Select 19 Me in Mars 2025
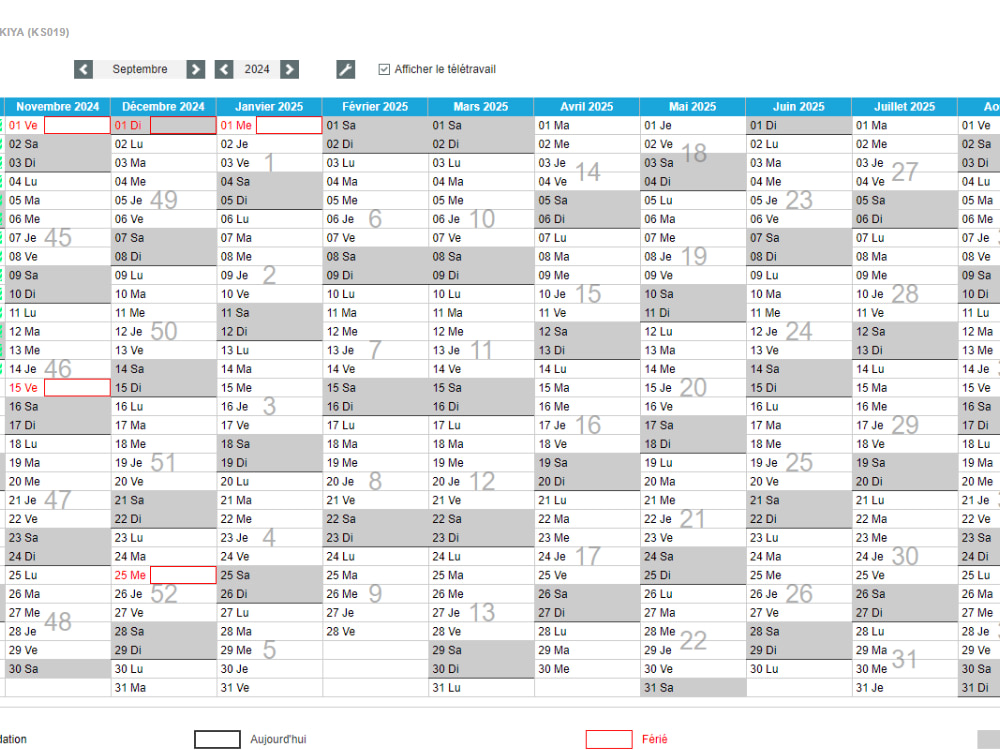 tap(481, 463)
